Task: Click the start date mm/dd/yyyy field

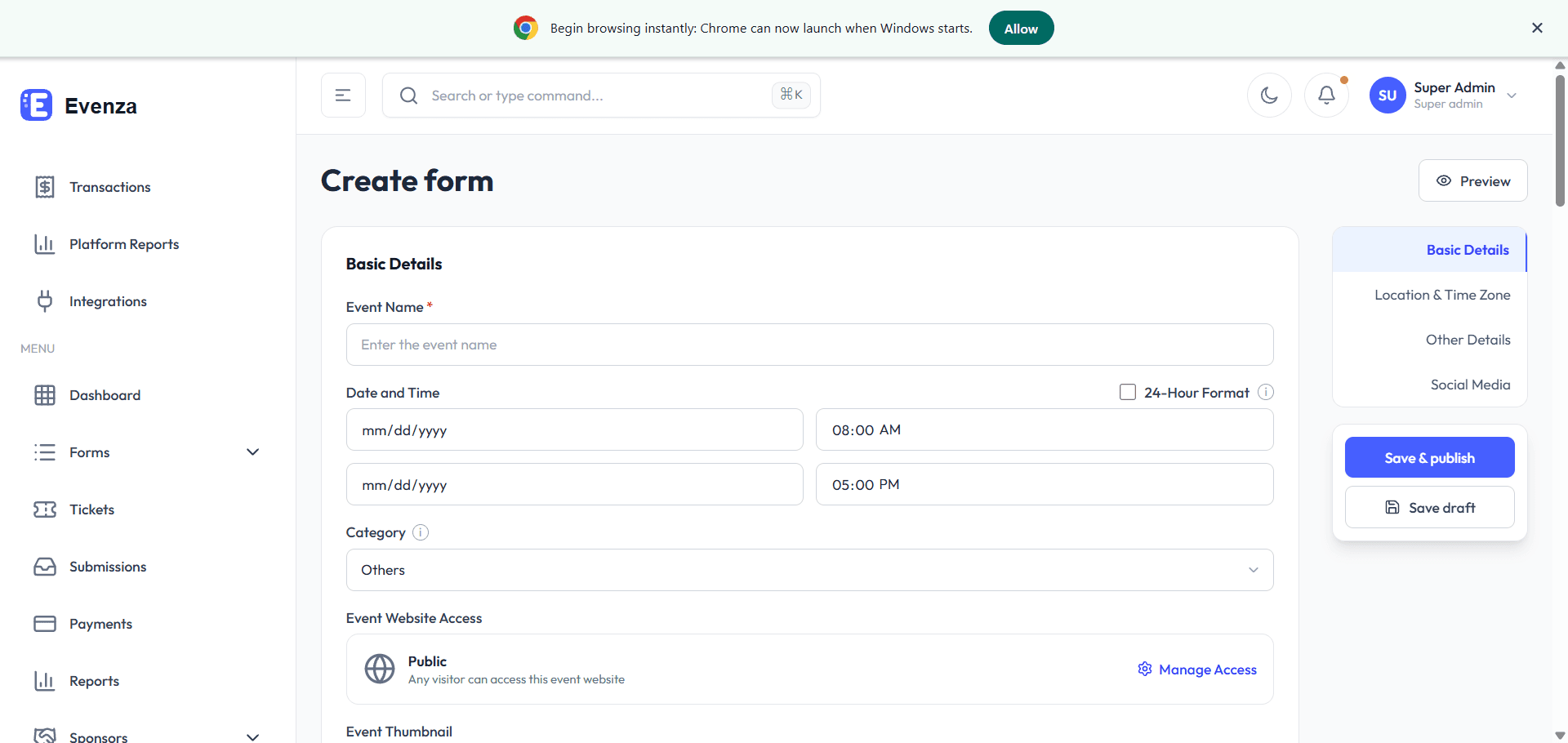Action: coord(574,429)
